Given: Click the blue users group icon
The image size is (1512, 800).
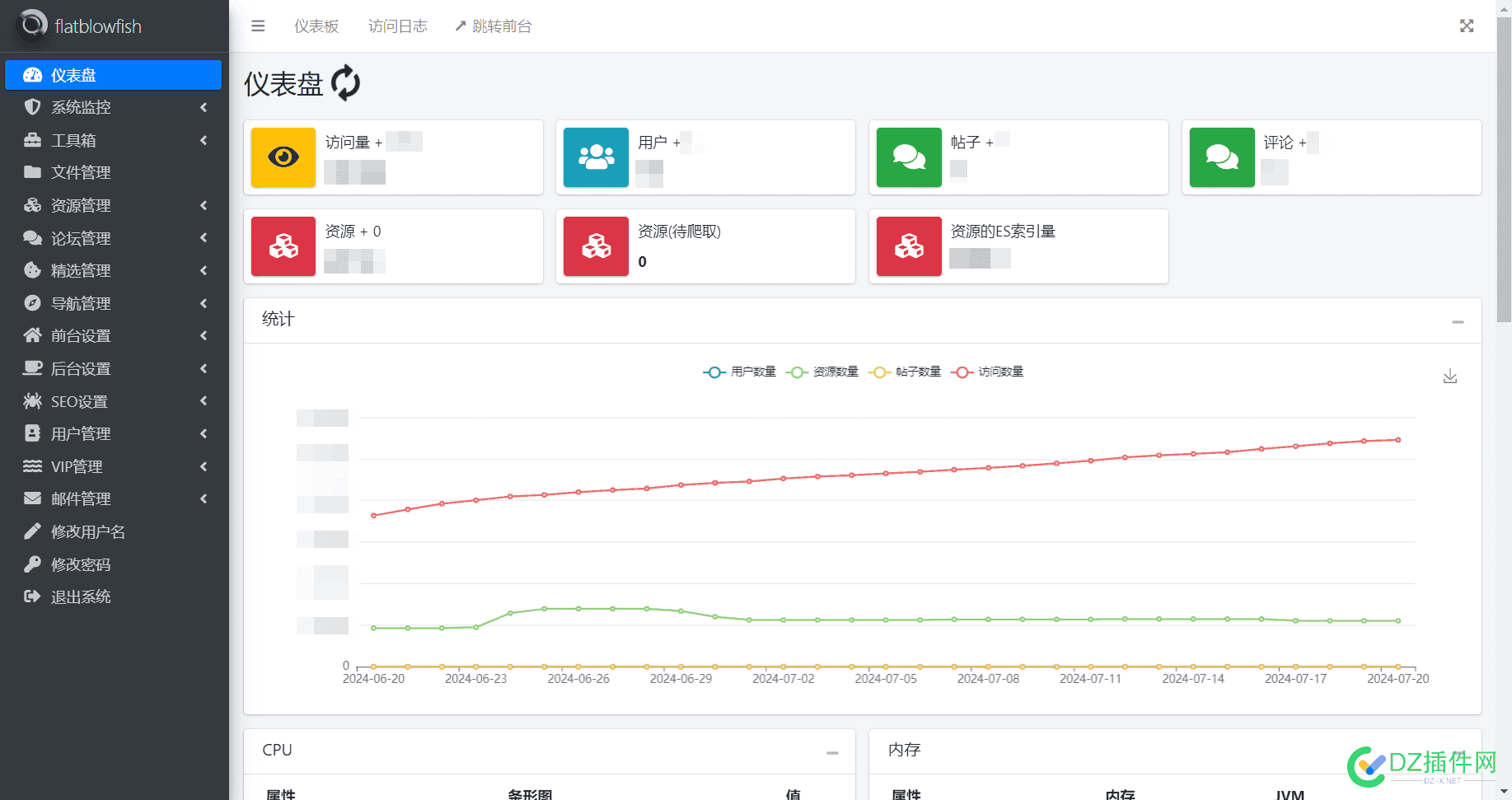Looking at the screenshot, I should pyautogui.click(x=597, y=157).
